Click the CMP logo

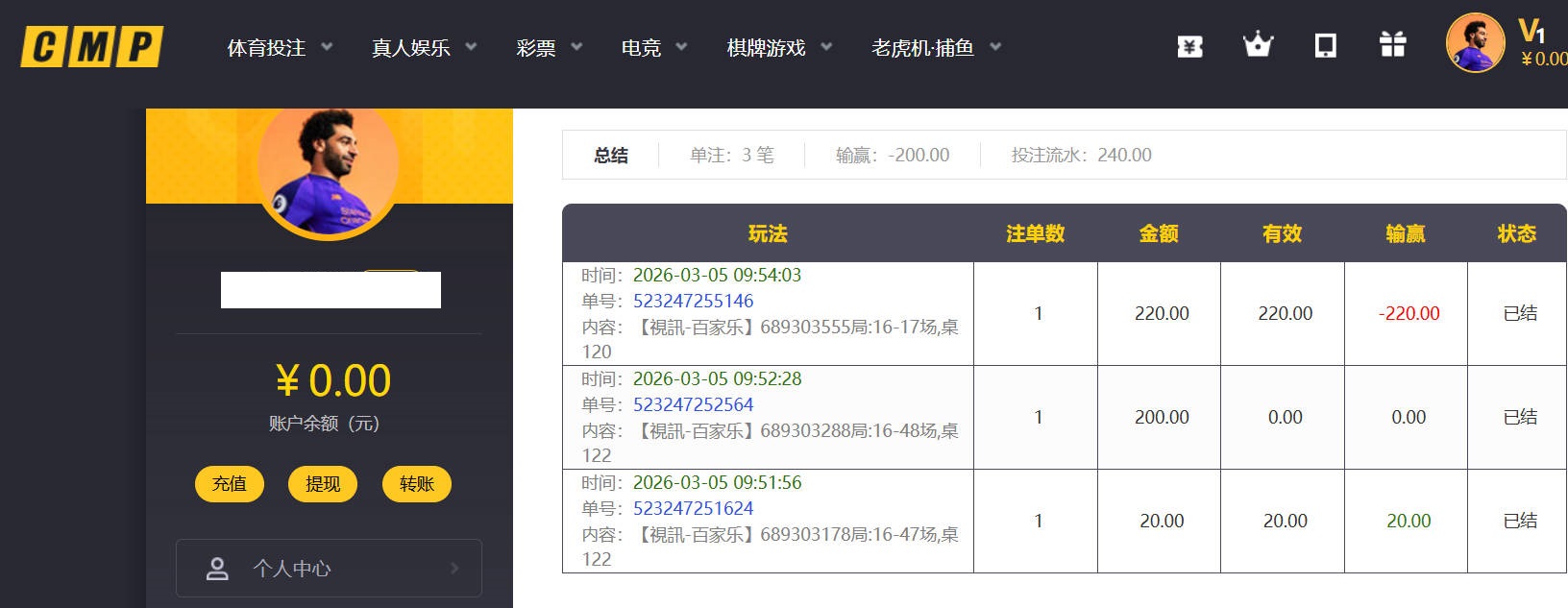(92, 47)
